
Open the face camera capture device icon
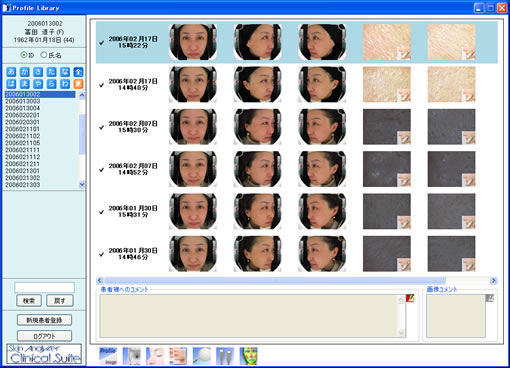tap(132, 356)
